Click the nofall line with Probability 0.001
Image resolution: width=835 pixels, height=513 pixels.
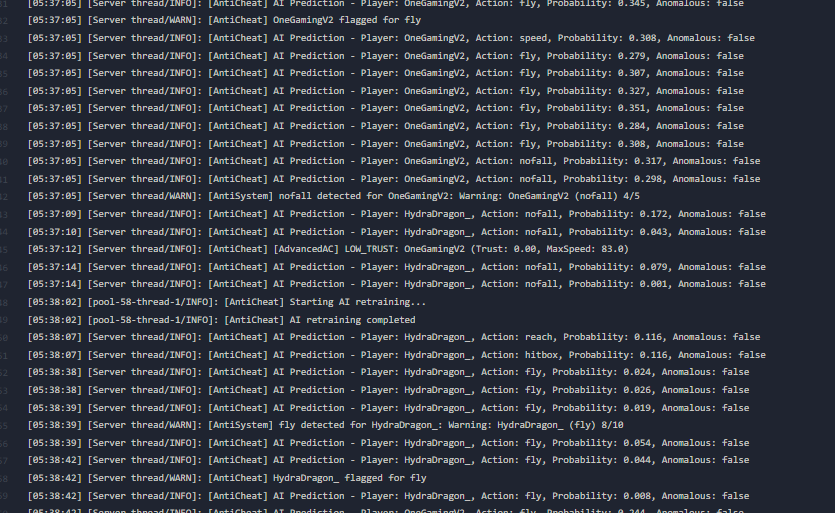pos(397,284)
